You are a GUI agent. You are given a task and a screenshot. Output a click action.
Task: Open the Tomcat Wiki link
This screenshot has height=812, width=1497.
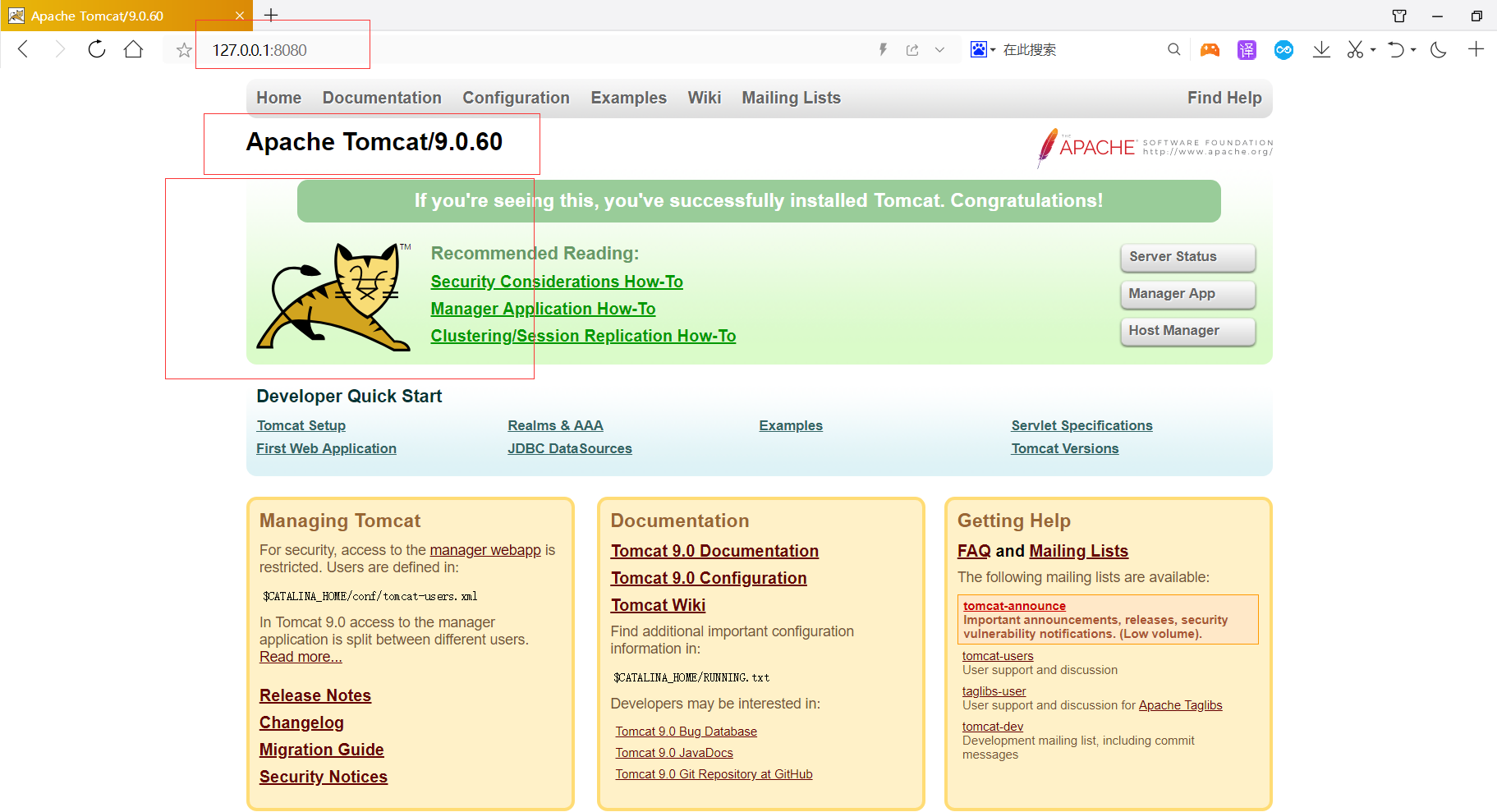coord(658,605)
